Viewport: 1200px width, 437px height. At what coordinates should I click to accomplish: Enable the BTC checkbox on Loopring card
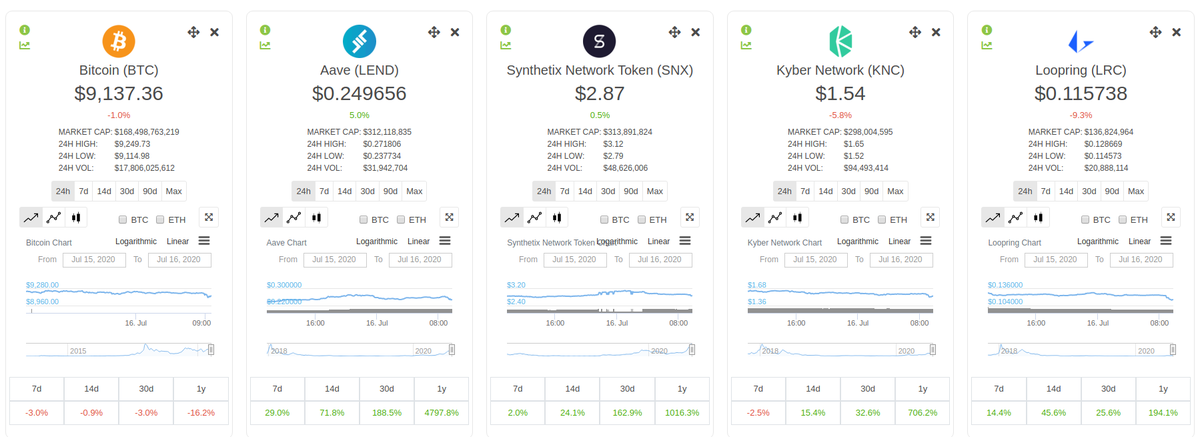tap(1085, 219)
